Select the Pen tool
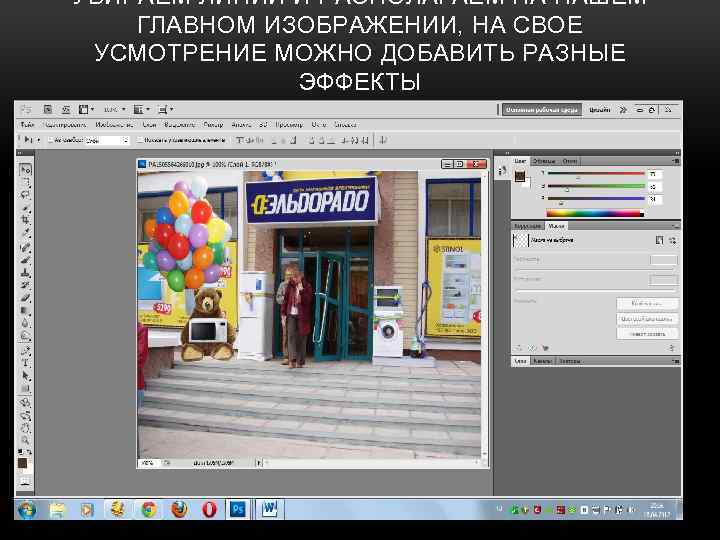The image size is (720, 540). (x=25, y=351)
